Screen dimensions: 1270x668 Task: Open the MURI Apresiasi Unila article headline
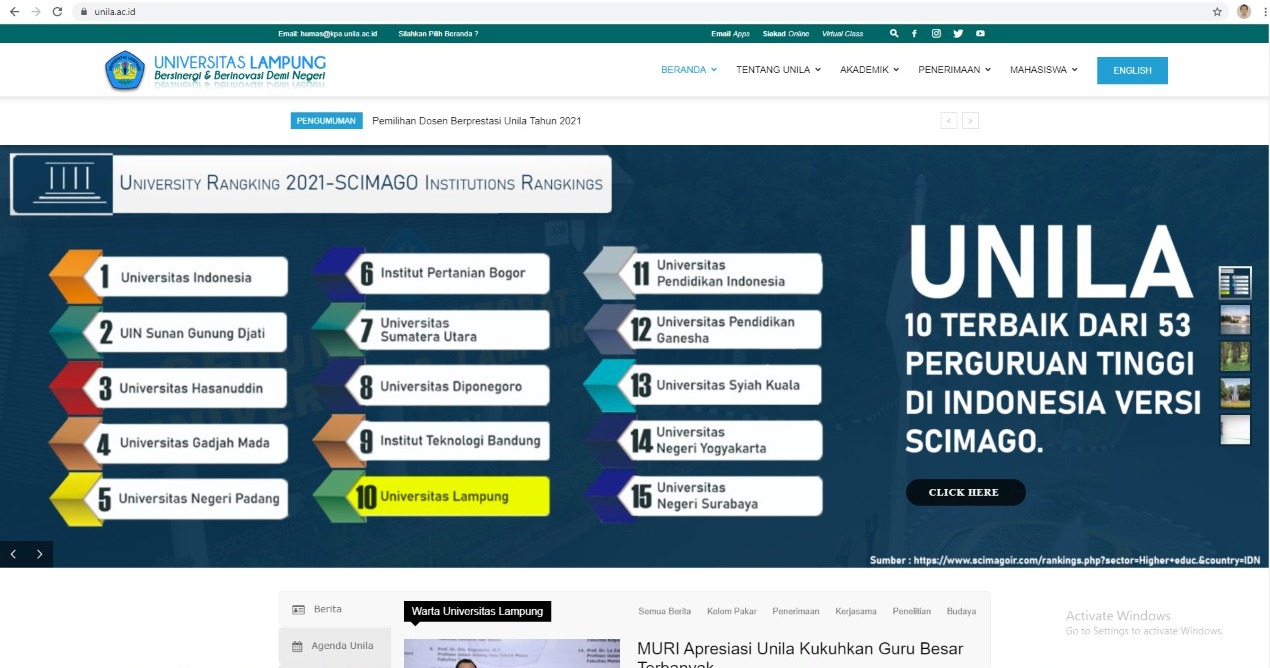click(x=800, y=656)
